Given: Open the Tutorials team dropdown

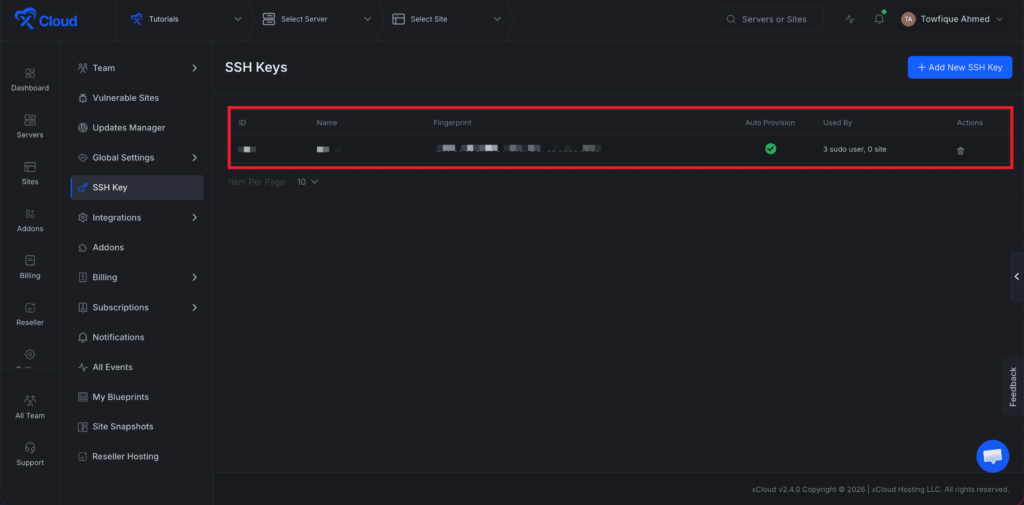Looking at the screenshot, I should [x=187, y=19].
